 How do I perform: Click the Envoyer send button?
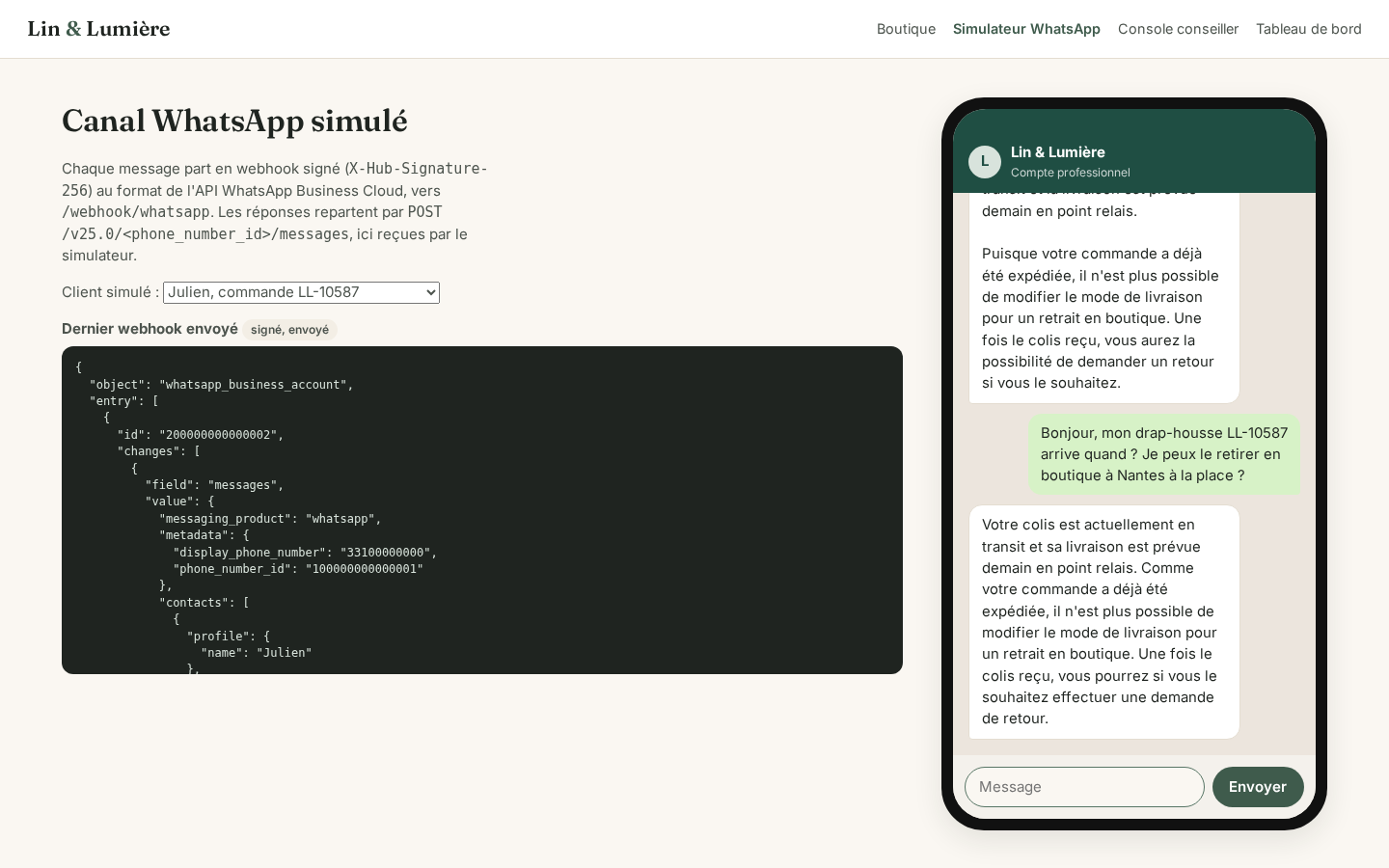[x=1258, y=787]
